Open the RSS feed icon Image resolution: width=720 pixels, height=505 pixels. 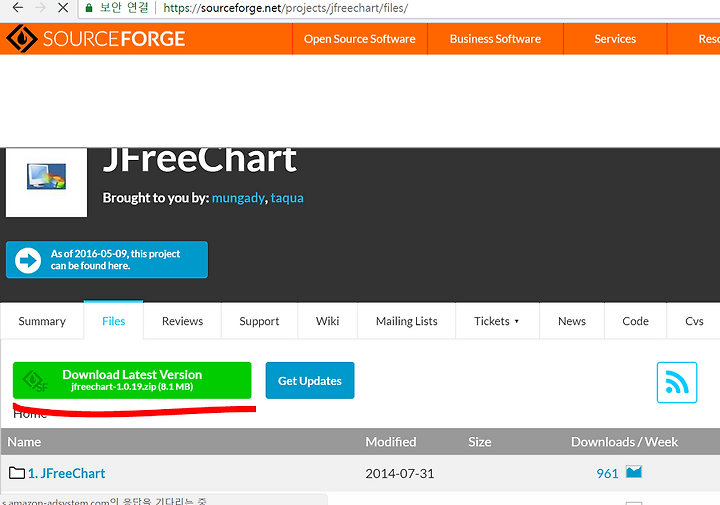[x=677, y=382]
